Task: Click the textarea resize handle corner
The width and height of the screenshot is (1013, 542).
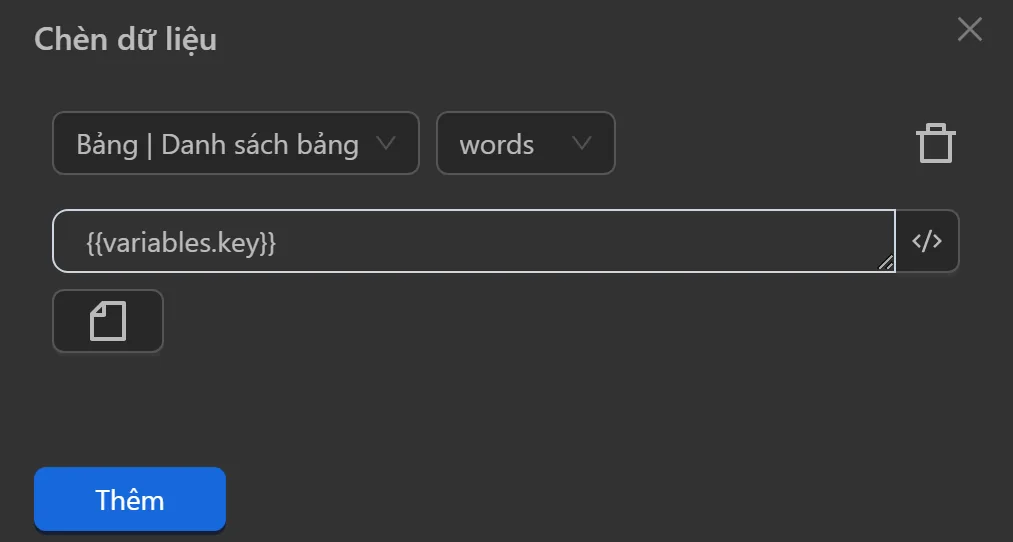Action: [886, 263]
